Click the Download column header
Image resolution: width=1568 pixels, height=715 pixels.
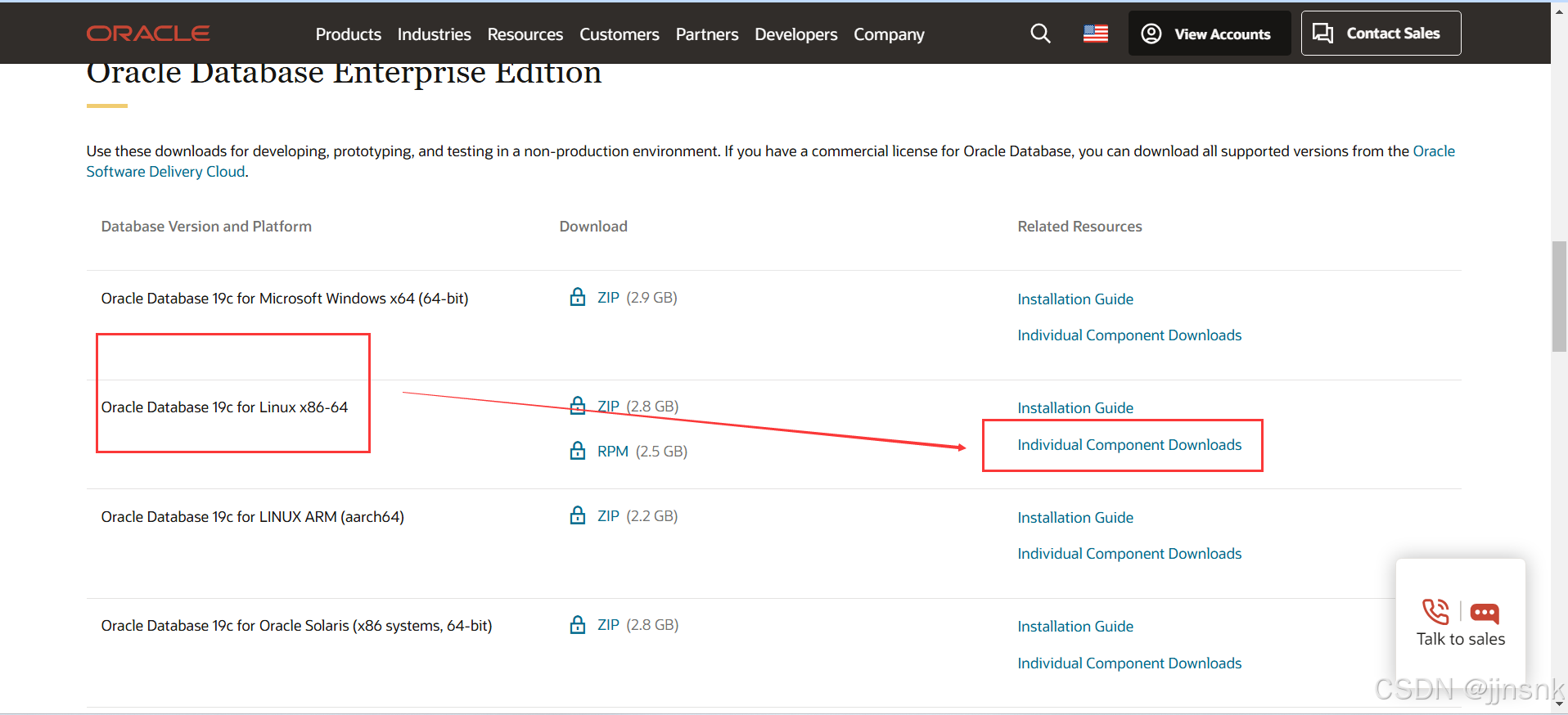[x=593, y=227]
